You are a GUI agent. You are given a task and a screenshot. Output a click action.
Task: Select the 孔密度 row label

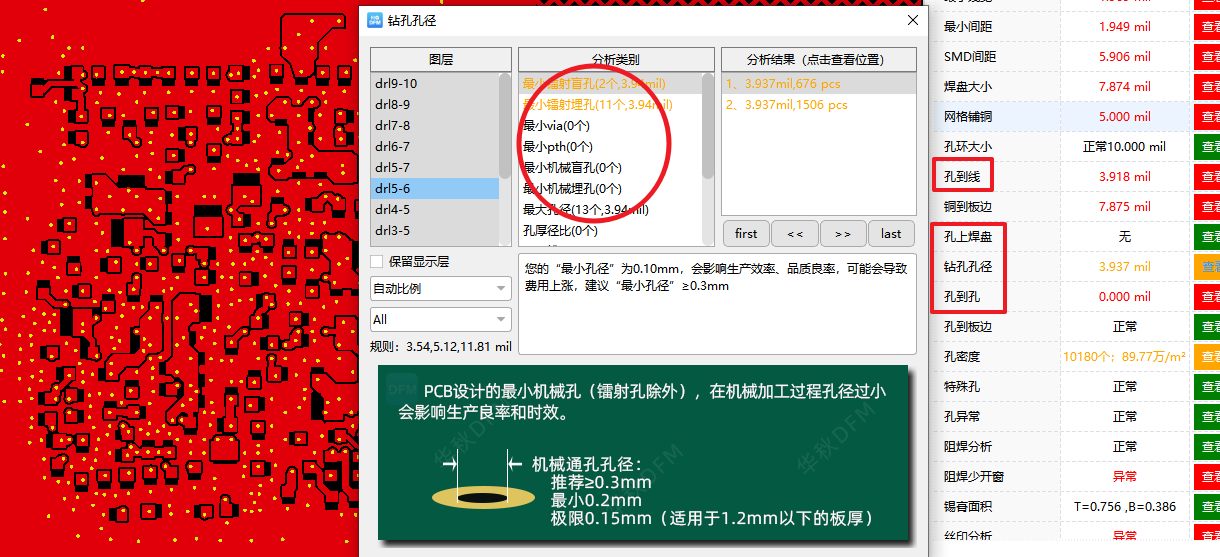coord(962,357)
